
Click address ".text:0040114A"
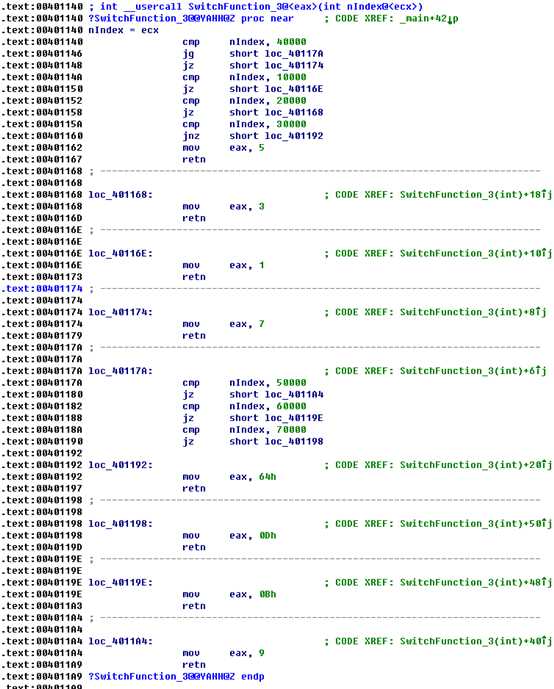pos(42,77)
